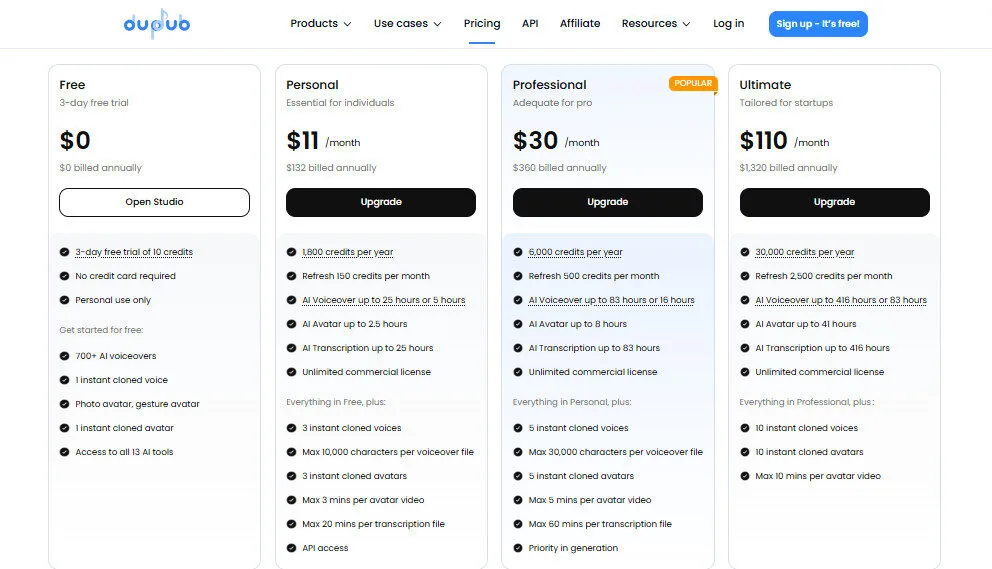
Task: Click the Dupdub logo icon
Action: pos(156,23)
